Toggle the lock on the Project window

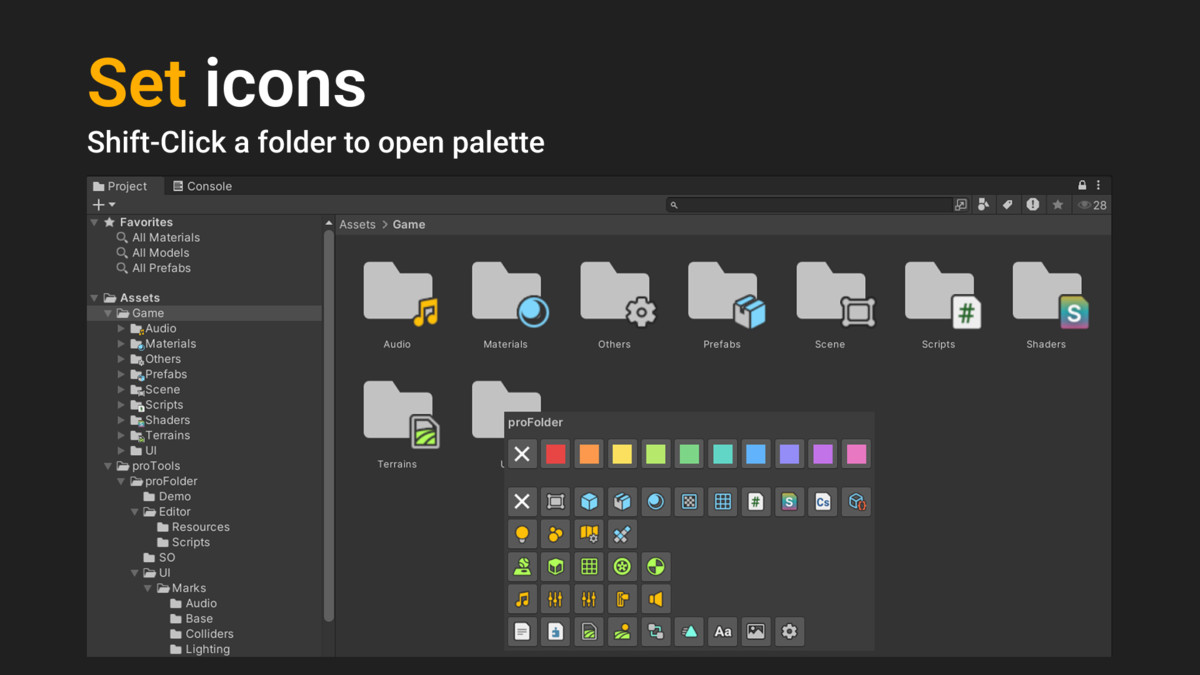point(1080,184)
